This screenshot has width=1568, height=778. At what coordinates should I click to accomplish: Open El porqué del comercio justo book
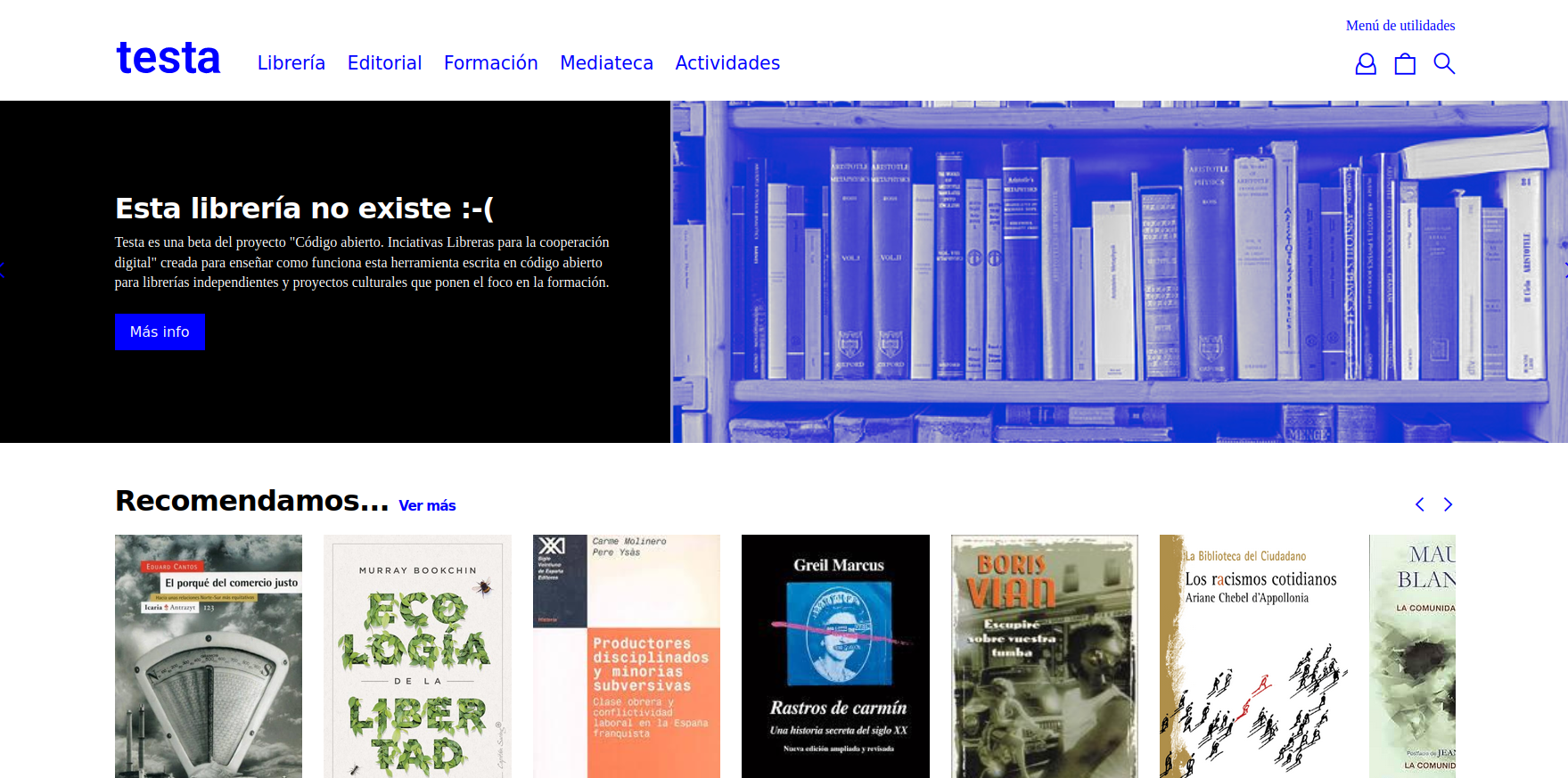[x=209, y=656]
